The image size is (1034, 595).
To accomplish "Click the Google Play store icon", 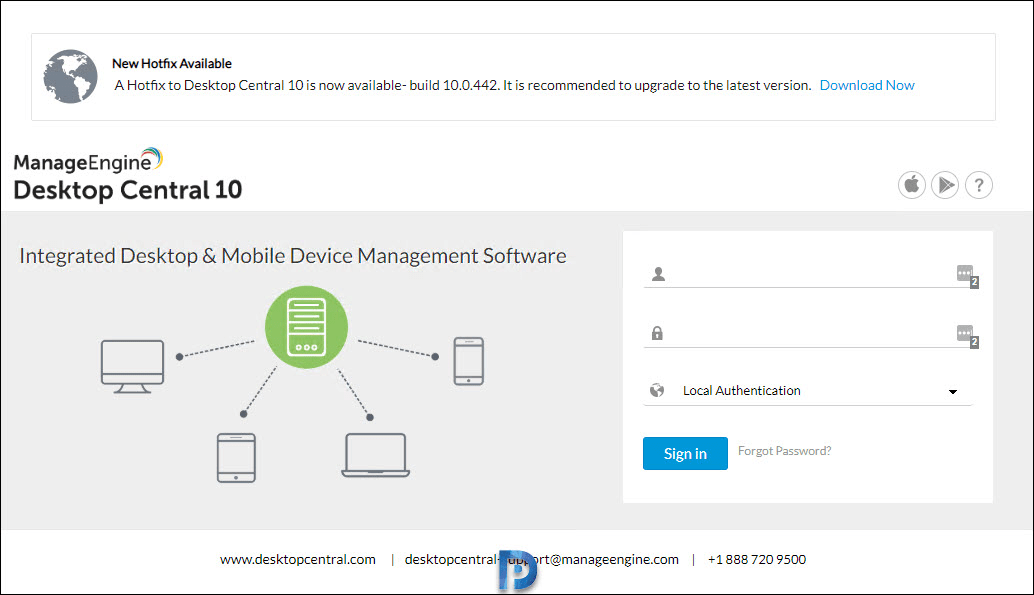I will tap(945, 185).
